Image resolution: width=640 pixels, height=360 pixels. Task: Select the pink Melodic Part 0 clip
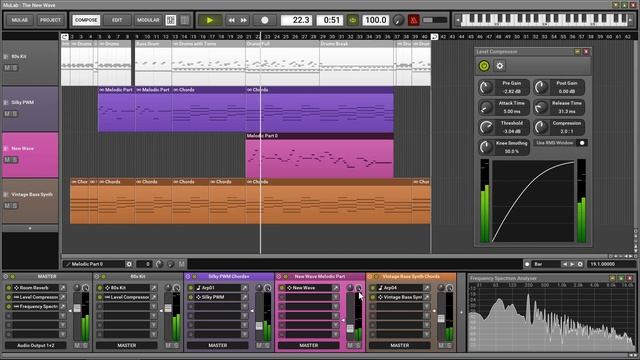(320, 155)
